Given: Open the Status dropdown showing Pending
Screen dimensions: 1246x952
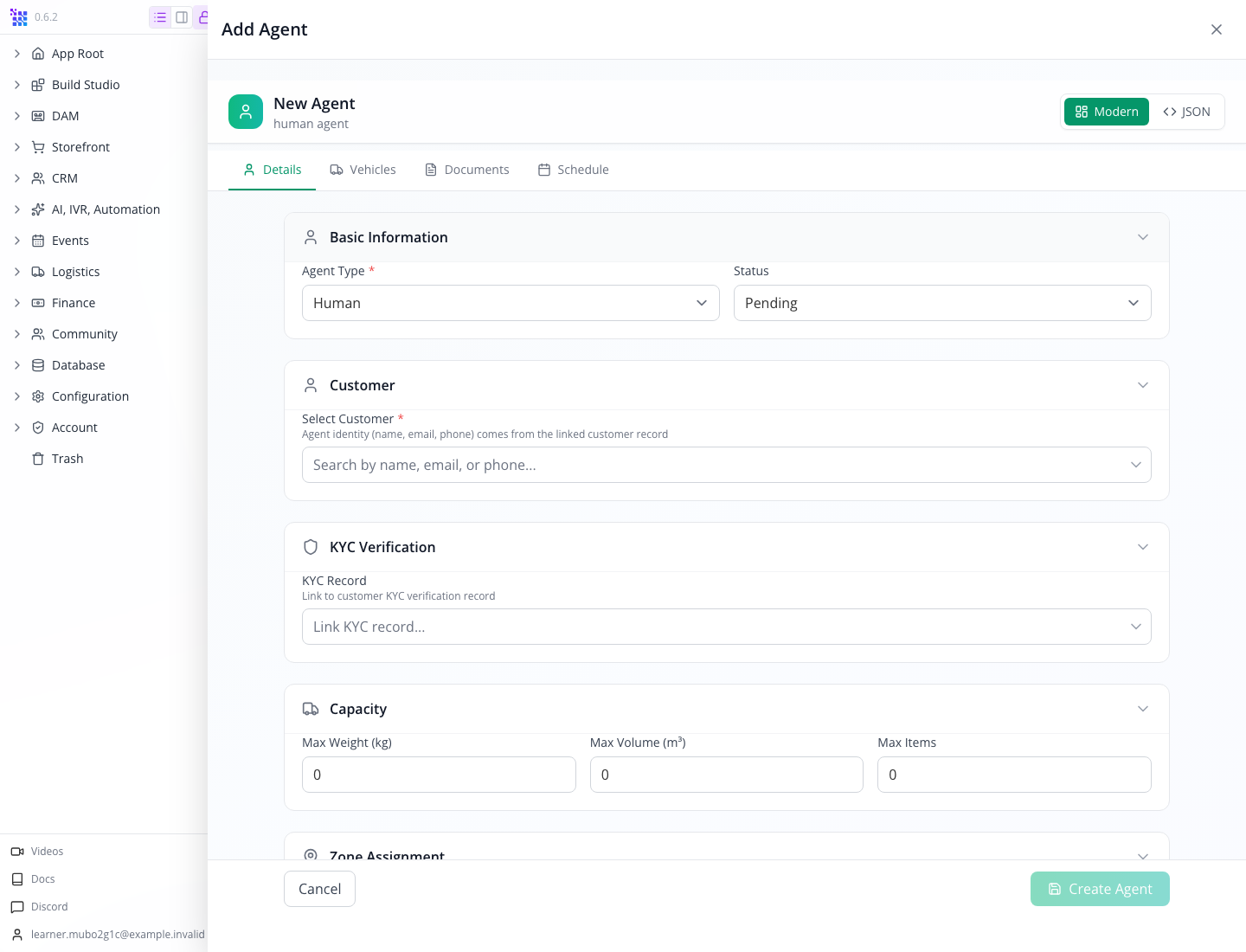Looking at the screenshot, I should pos(942,303).
